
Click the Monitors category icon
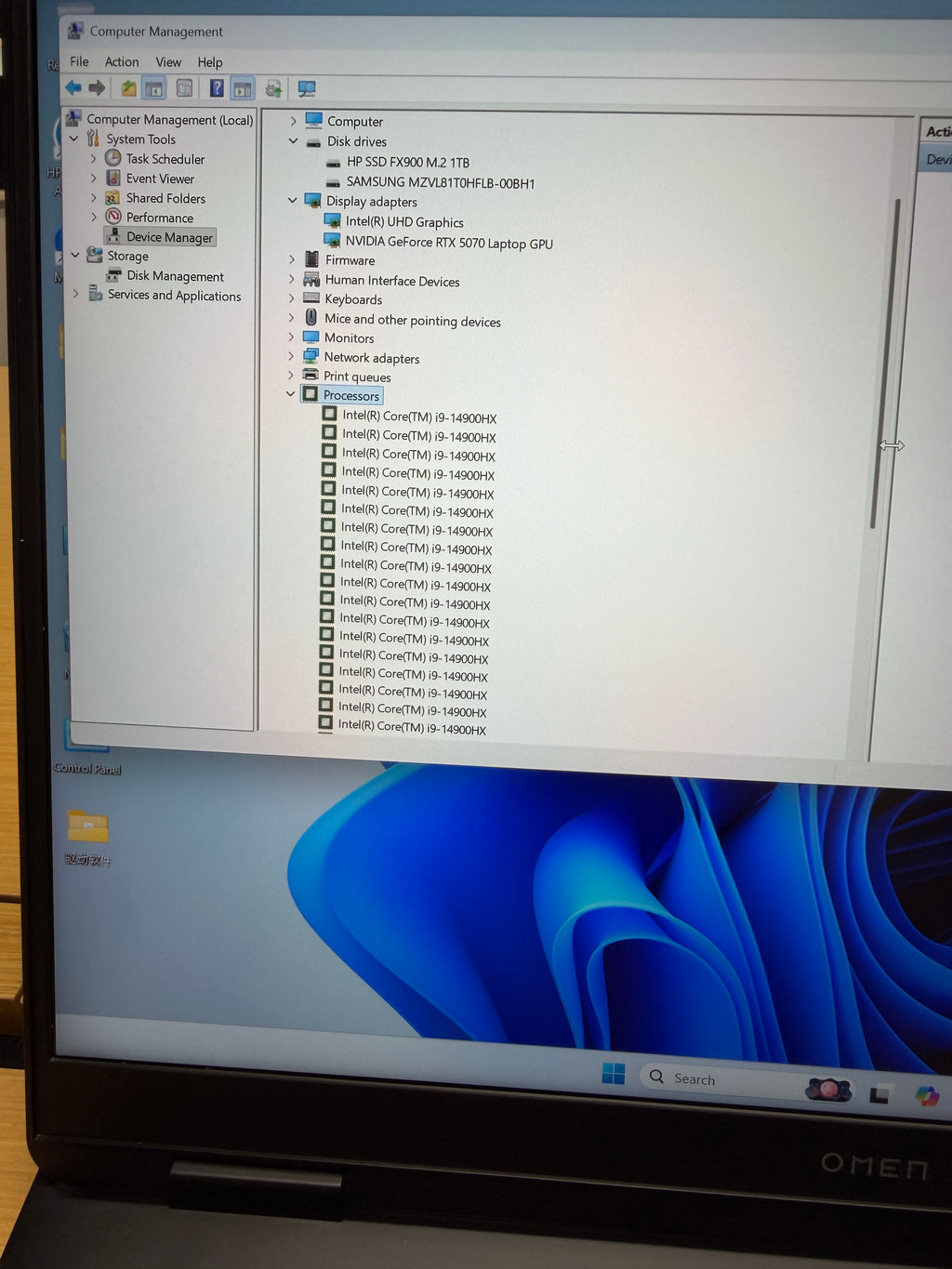(x=311, y=337)
